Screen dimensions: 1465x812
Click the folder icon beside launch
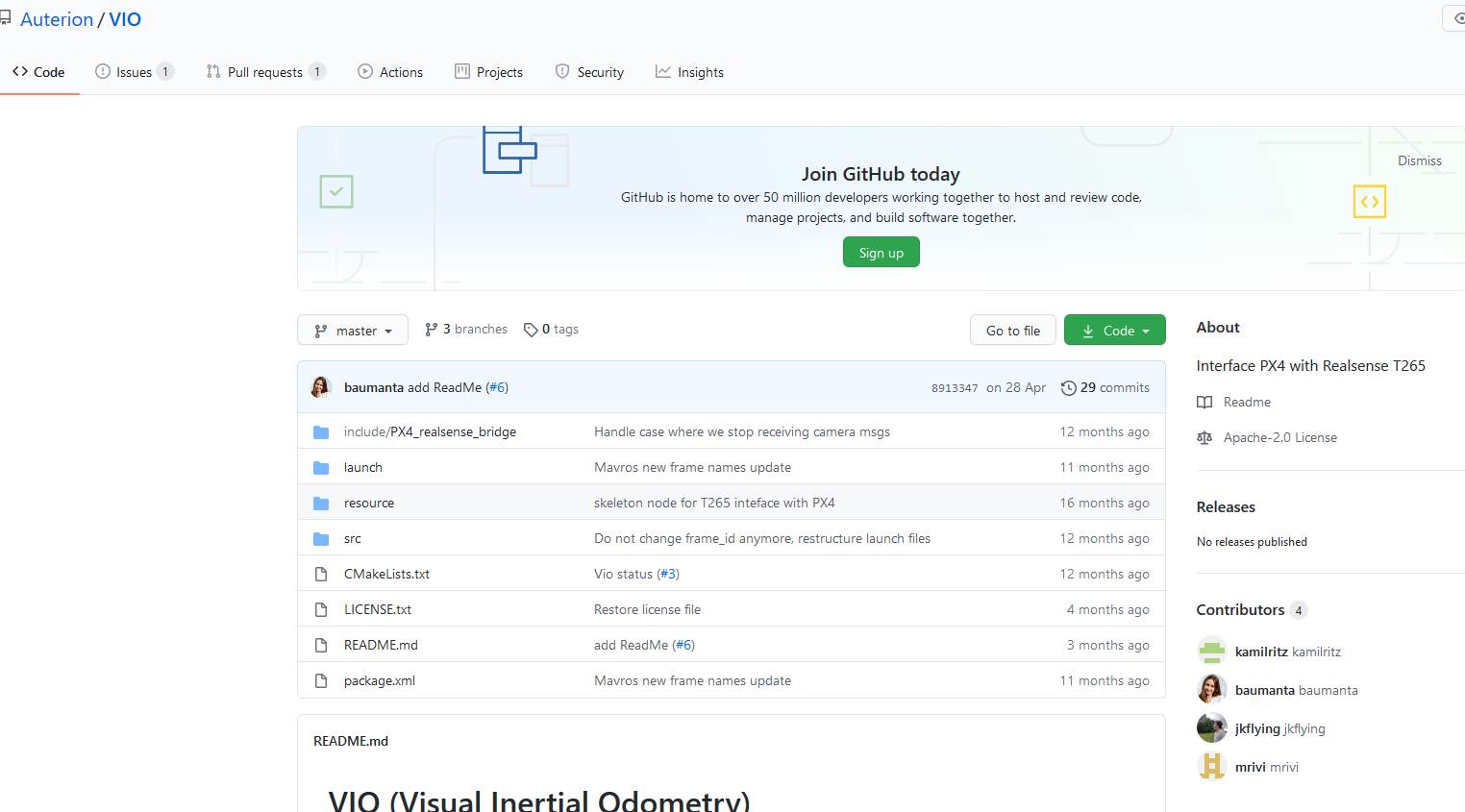tap(321, 468)
